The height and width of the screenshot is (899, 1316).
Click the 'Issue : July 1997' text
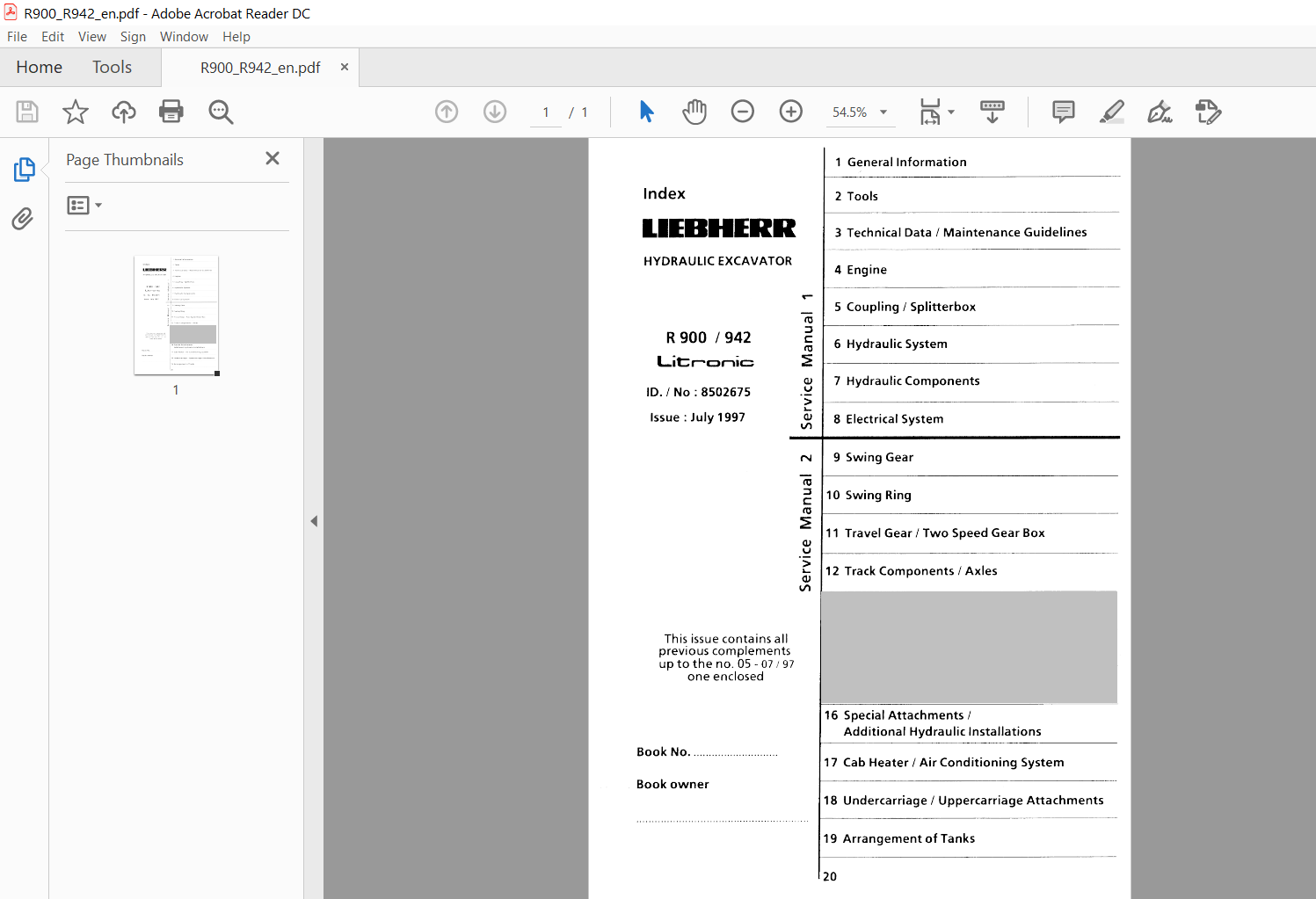coord(698,417)
